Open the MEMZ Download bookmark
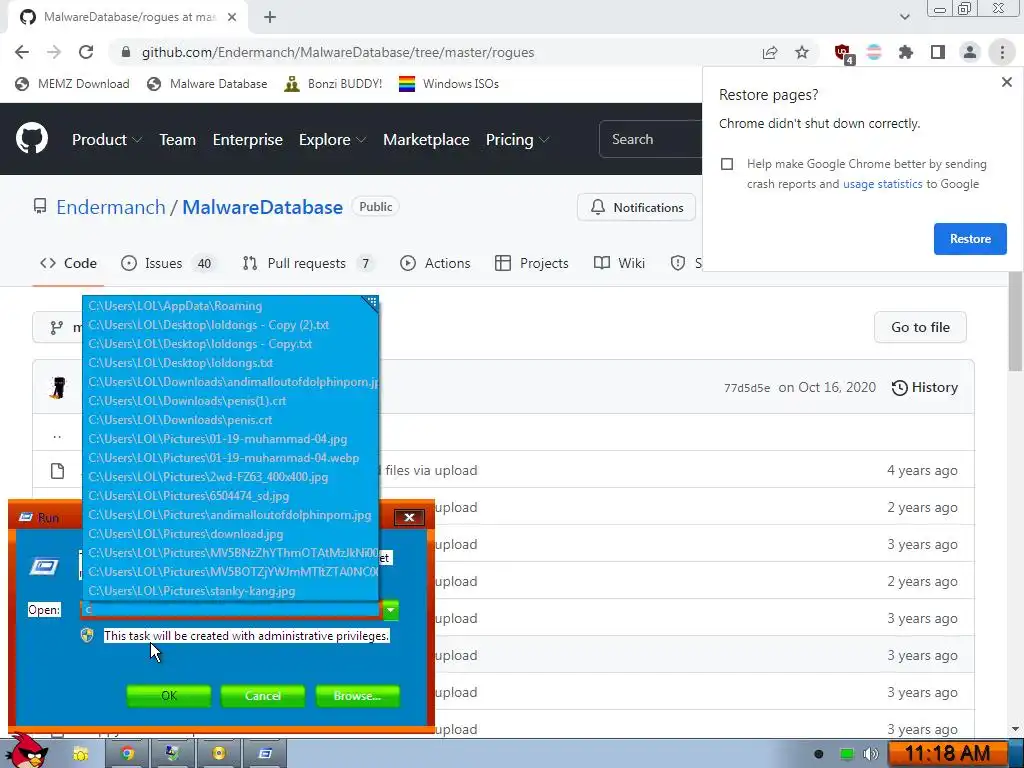Screen dimensions: 1024x768 72,84
